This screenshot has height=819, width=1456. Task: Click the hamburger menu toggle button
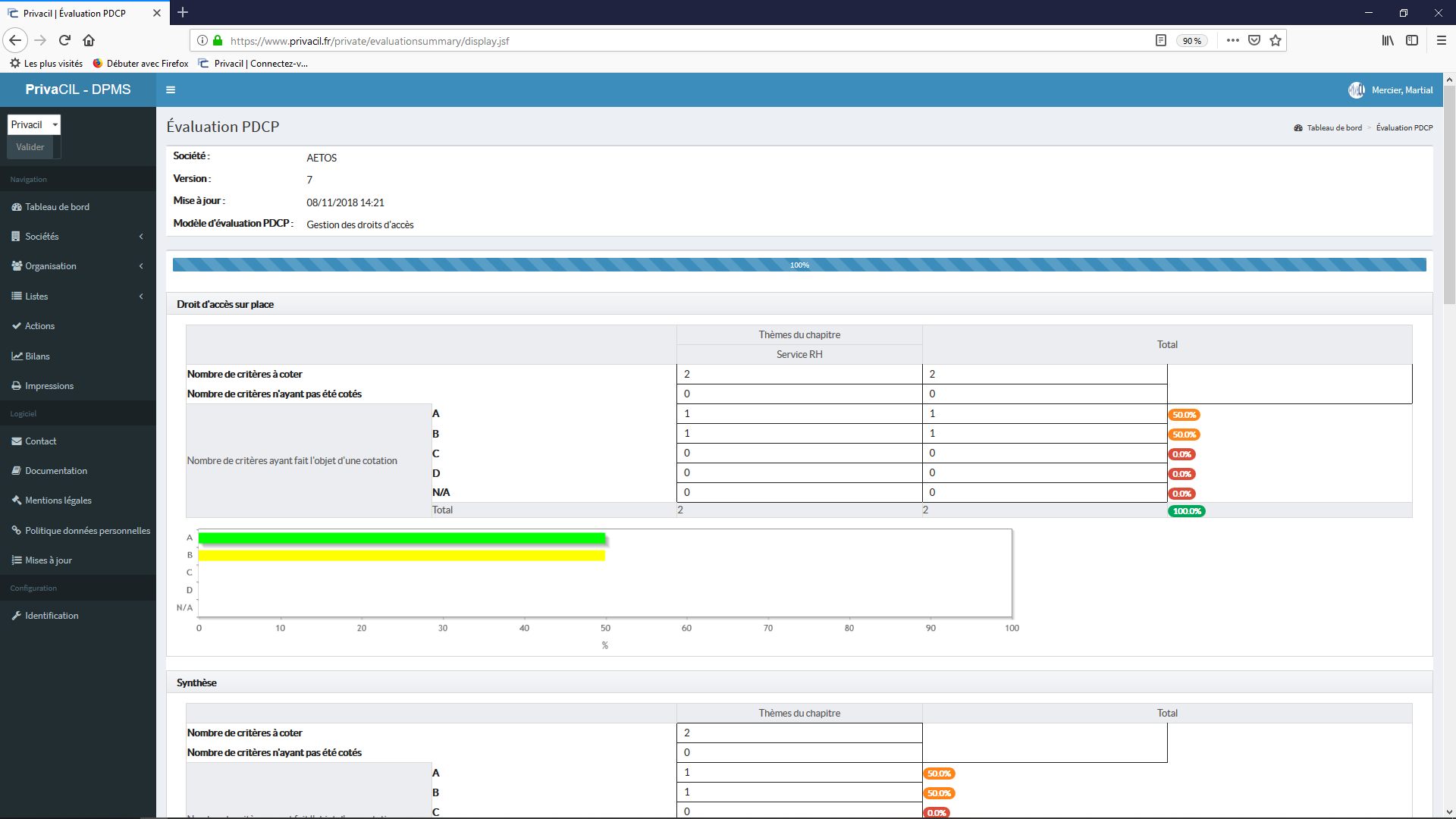170,89
